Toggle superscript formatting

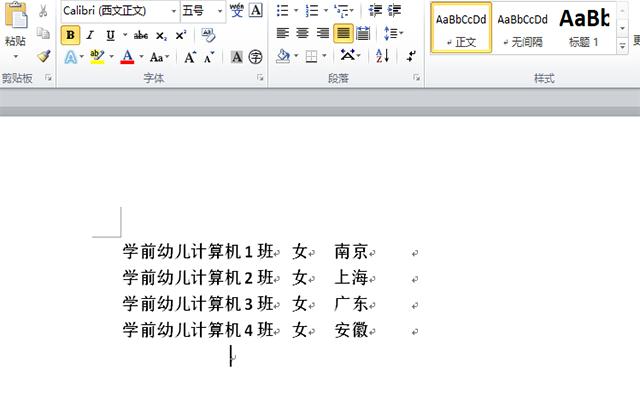click(181, 36)
